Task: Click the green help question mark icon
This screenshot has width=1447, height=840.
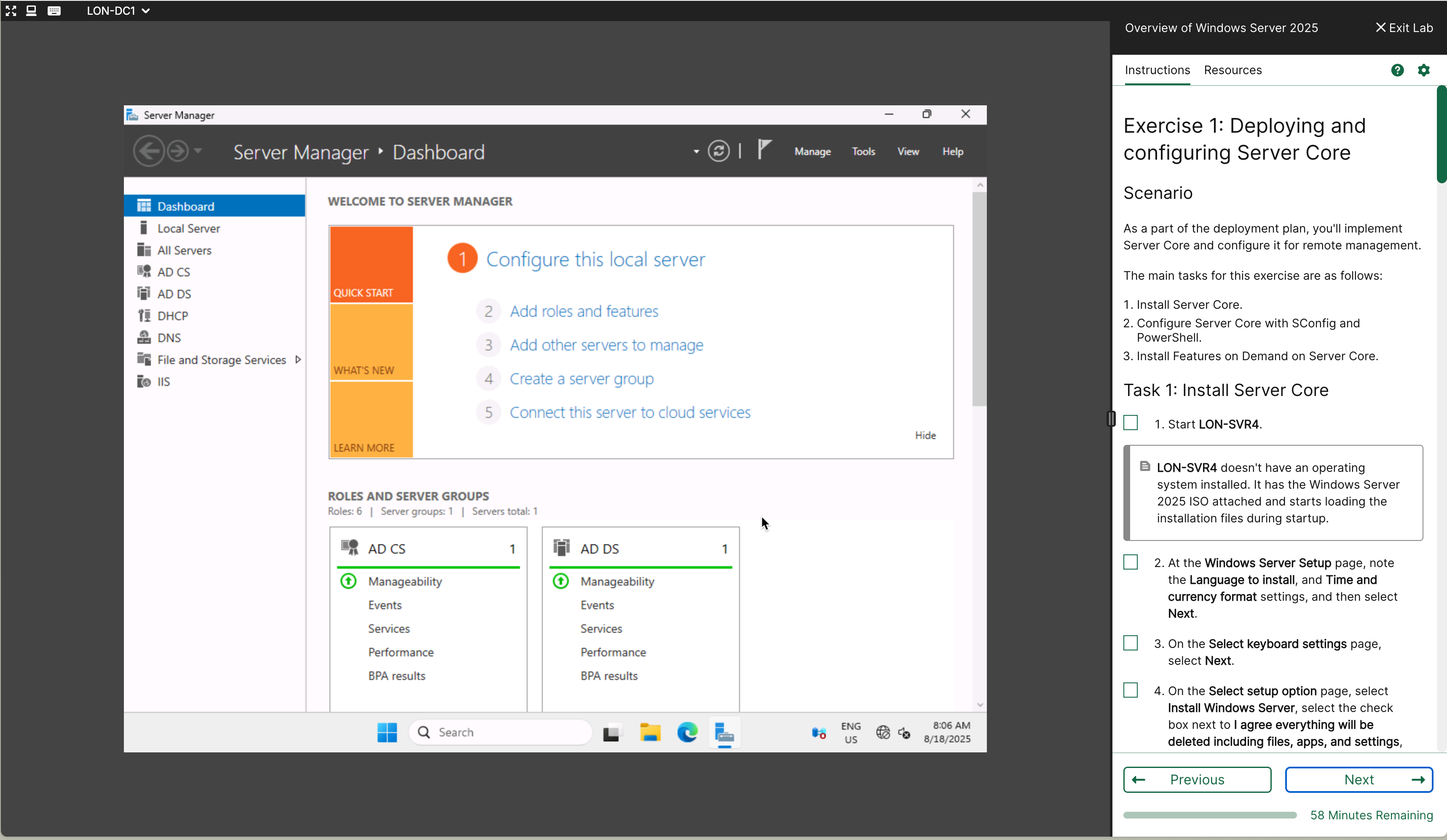Action: [x=1398, y=70]
